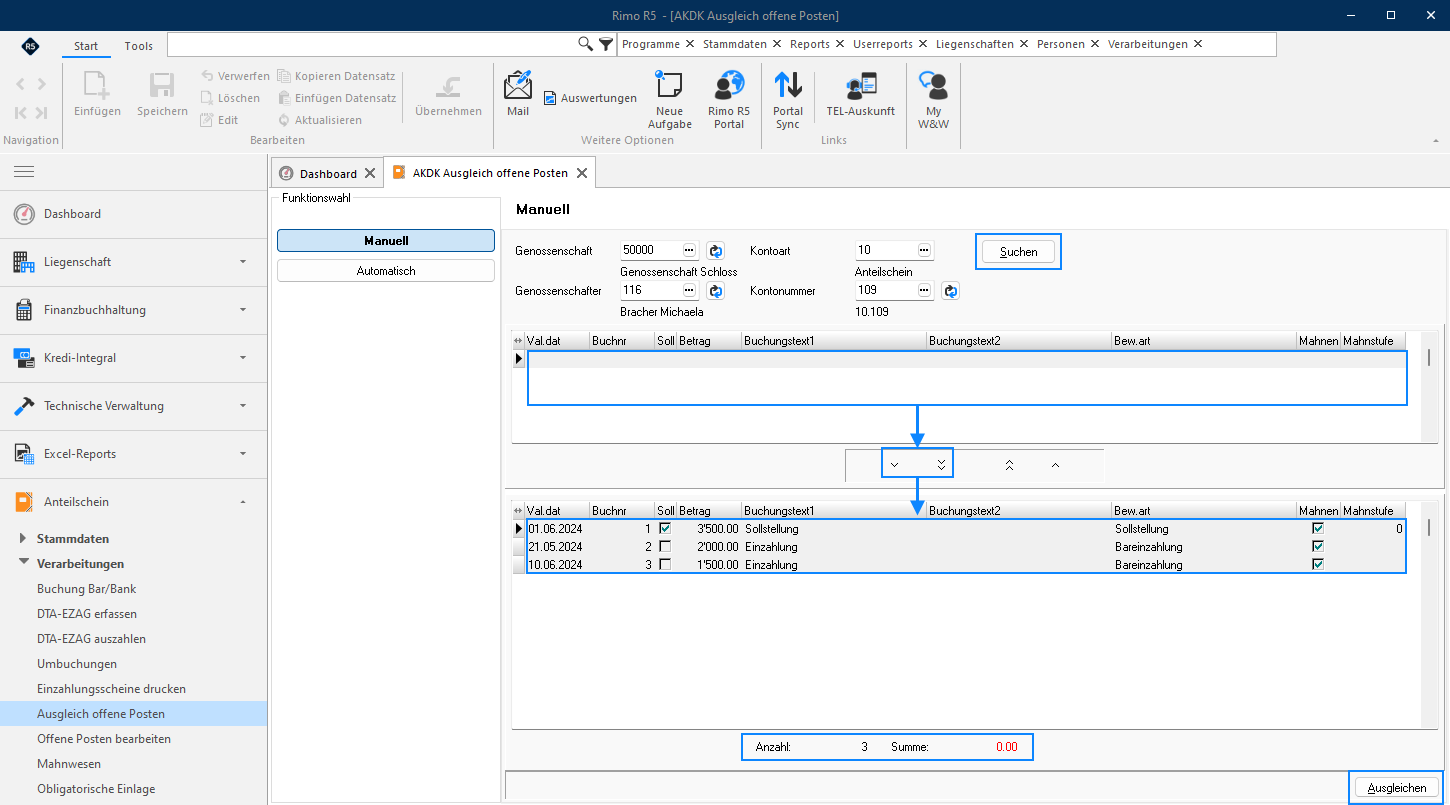Select the cell with amount 3'500.00
The width and height of the screenshot is (1450, 805).
[709, 528]
